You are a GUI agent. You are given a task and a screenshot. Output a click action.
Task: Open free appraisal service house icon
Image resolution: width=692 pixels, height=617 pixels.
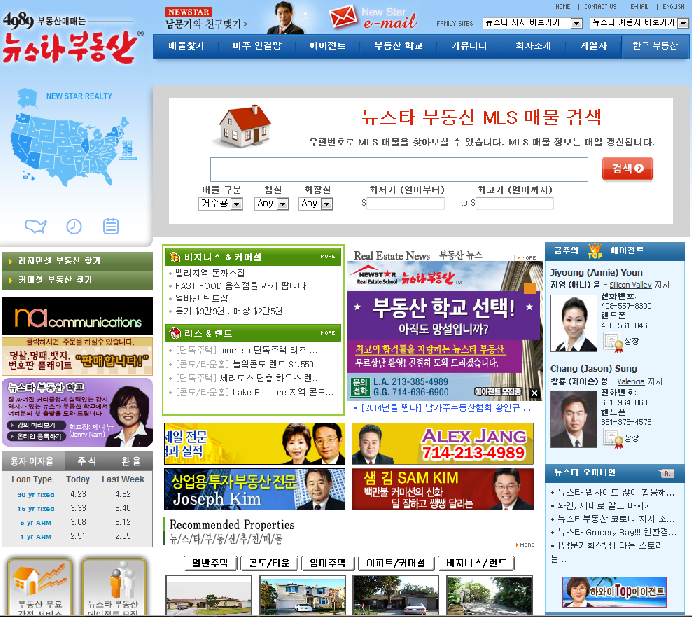click(x=40, y=587)
